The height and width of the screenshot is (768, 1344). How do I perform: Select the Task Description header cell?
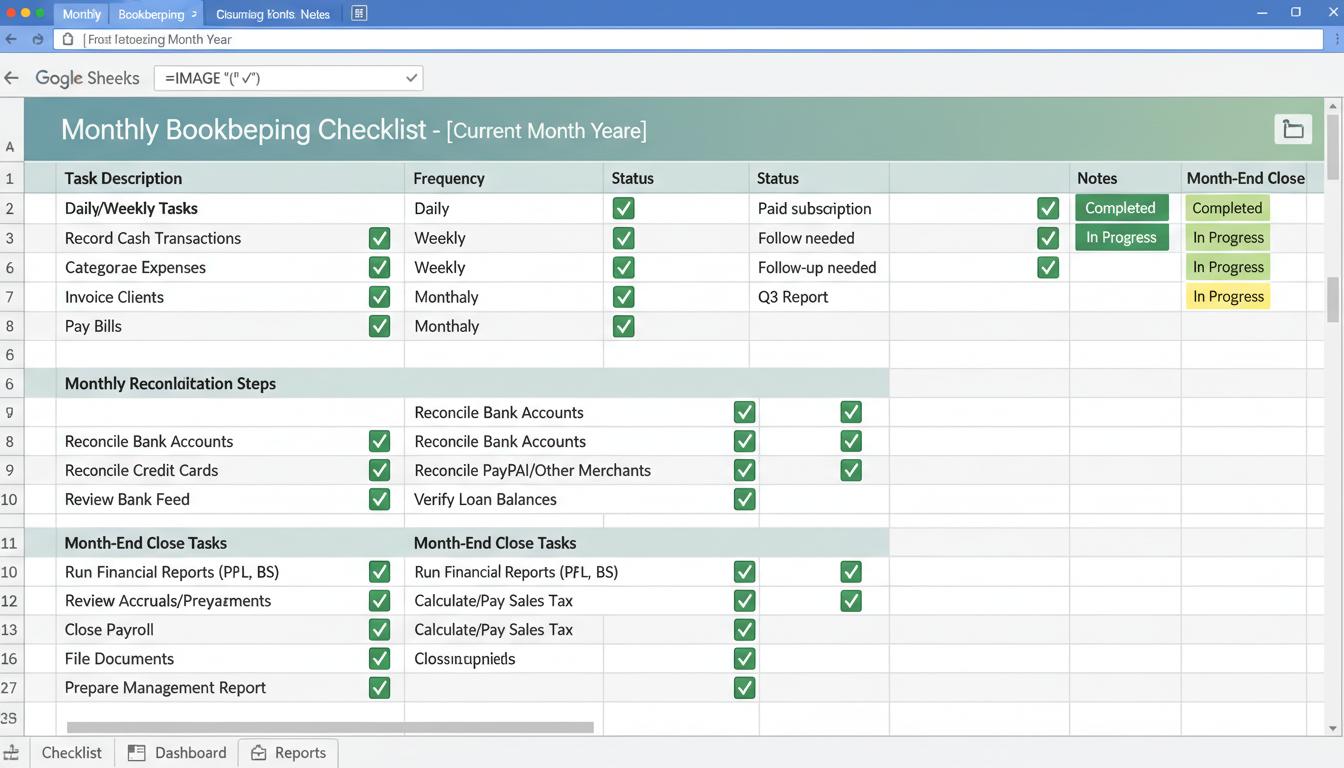230,178
